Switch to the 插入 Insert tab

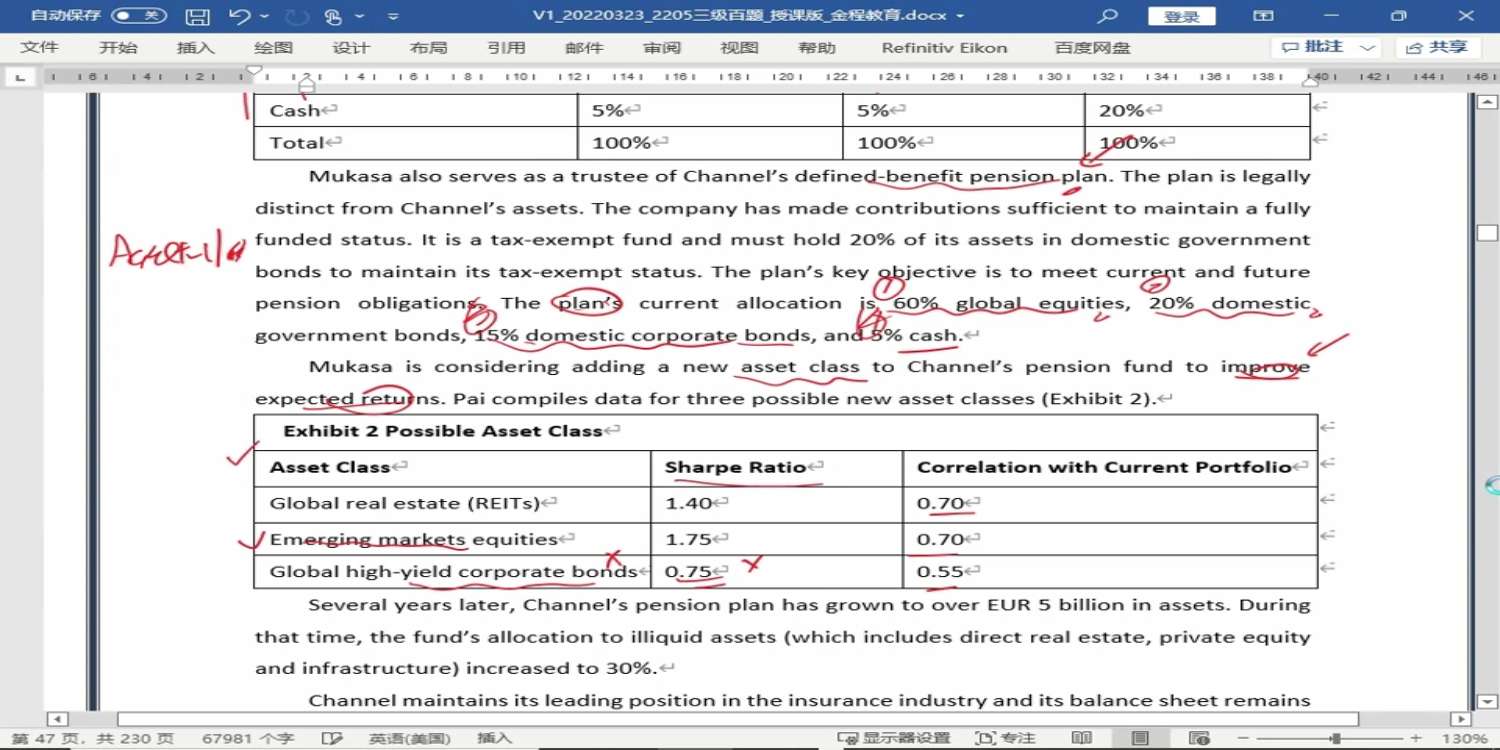(x=196, y=48)
